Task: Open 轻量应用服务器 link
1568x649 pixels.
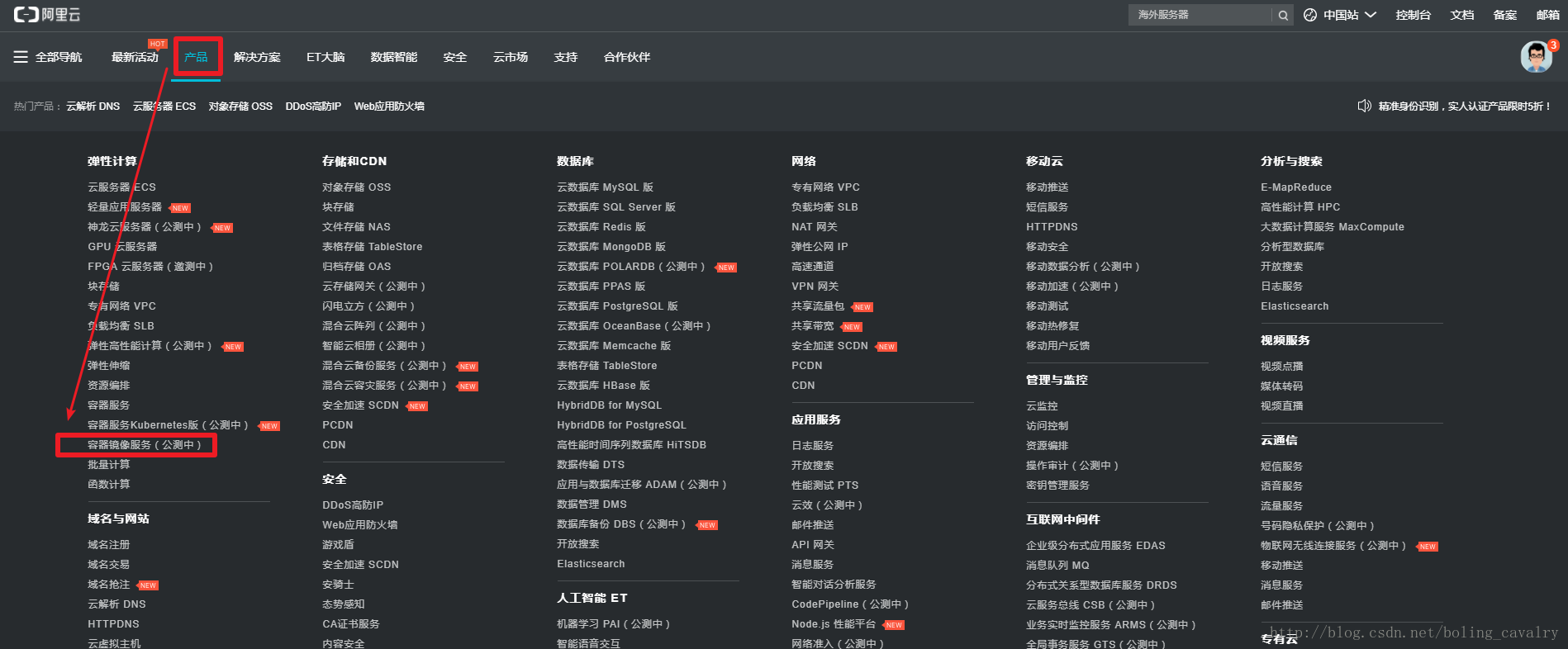Action: [x=125, y=207]
